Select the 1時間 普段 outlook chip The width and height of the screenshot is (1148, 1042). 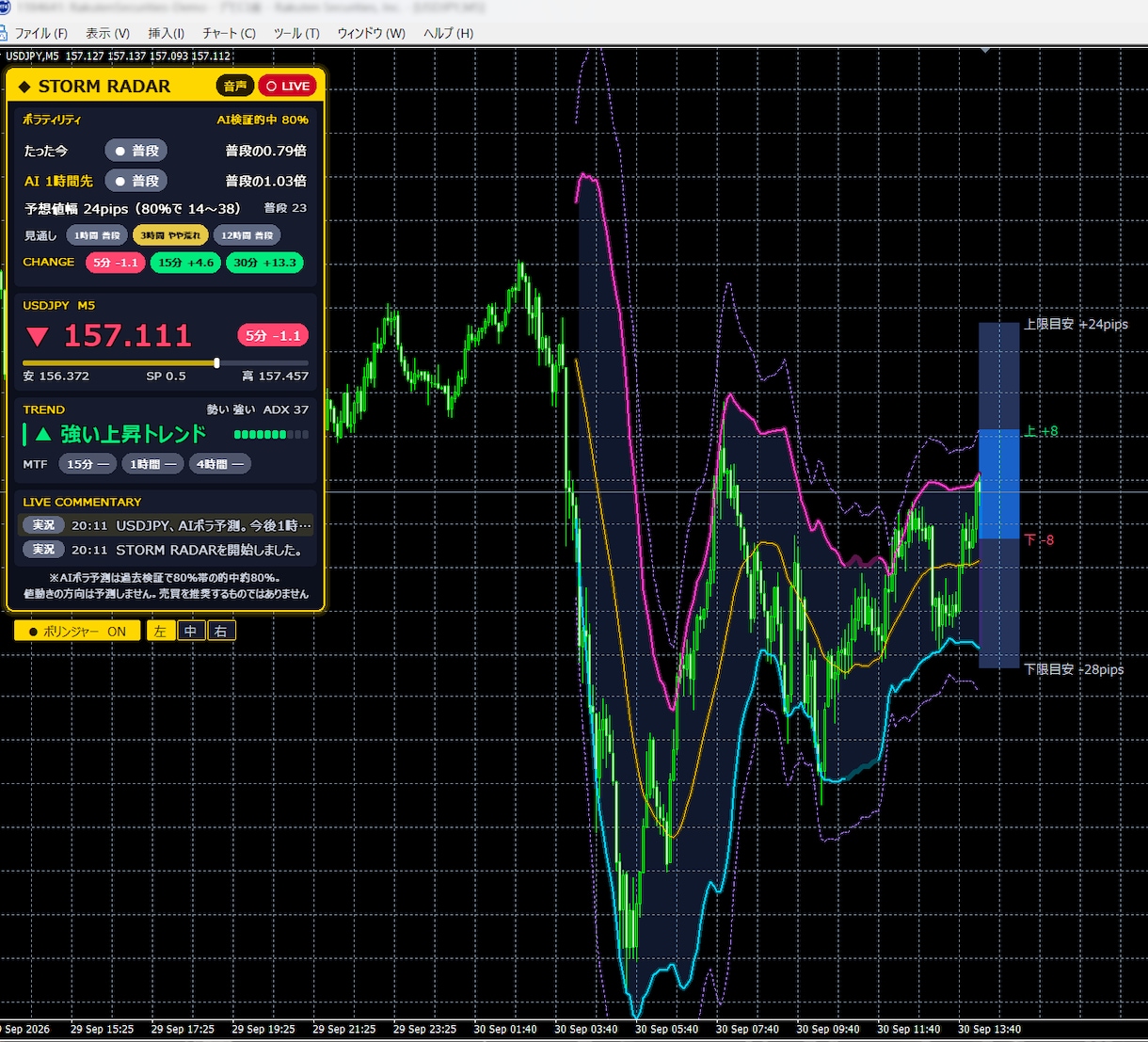pyautogui.click(x=96, y=235)
